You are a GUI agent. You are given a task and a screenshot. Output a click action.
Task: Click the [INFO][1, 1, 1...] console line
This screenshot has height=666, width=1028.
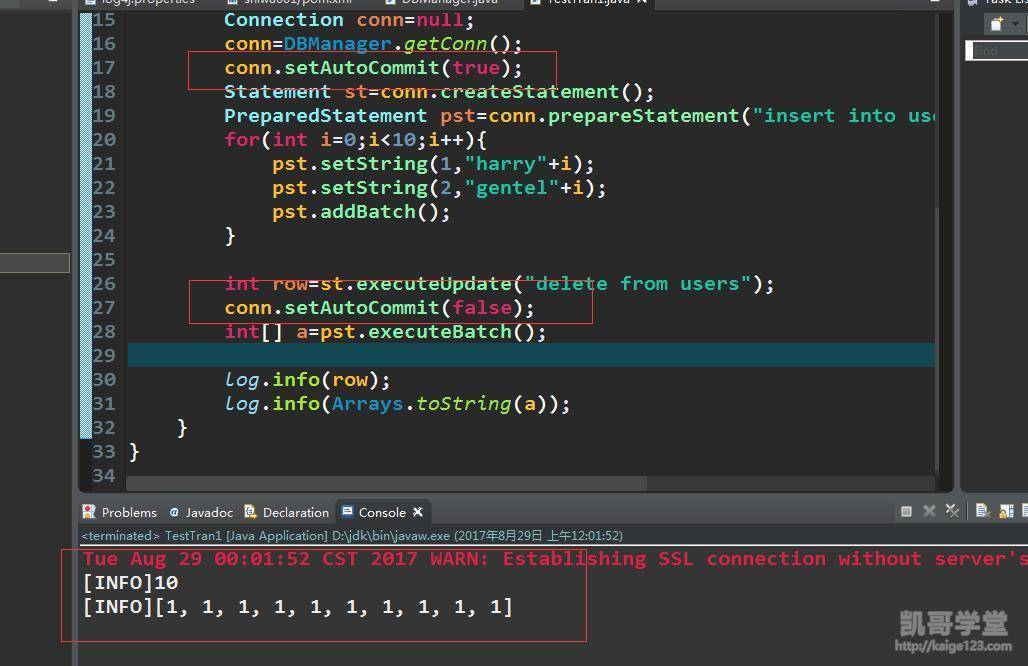point(298,607)
